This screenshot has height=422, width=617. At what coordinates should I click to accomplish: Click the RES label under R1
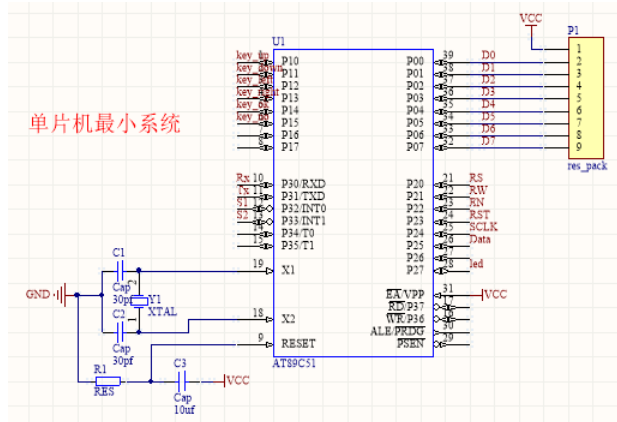tap(104, 392)
